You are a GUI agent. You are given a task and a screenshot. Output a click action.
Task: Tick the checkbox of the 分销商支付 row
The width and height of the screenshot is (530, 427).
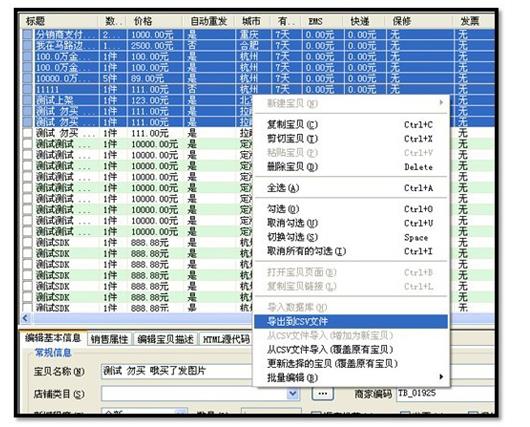pyautogui.click(x=27, y=34)
